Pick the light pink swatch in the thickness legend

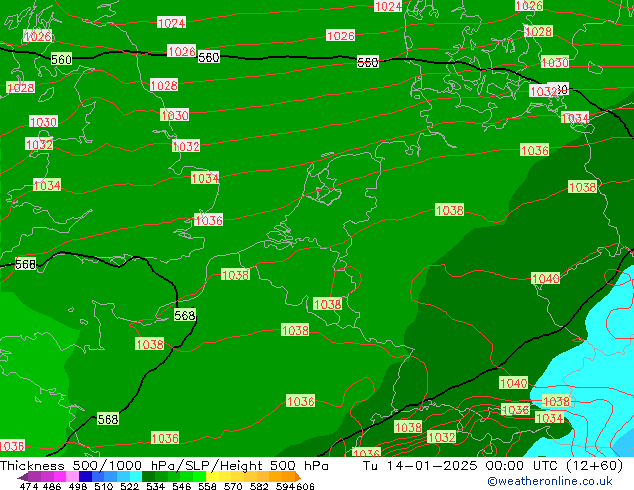72,476
